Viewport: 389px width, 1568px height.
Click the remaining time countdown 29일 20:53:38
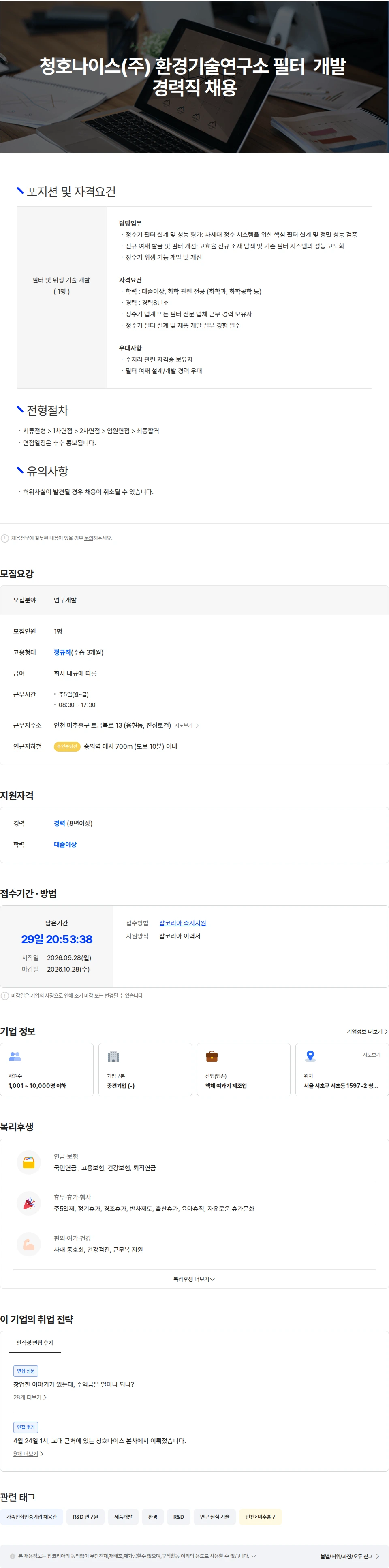(57, 939)
